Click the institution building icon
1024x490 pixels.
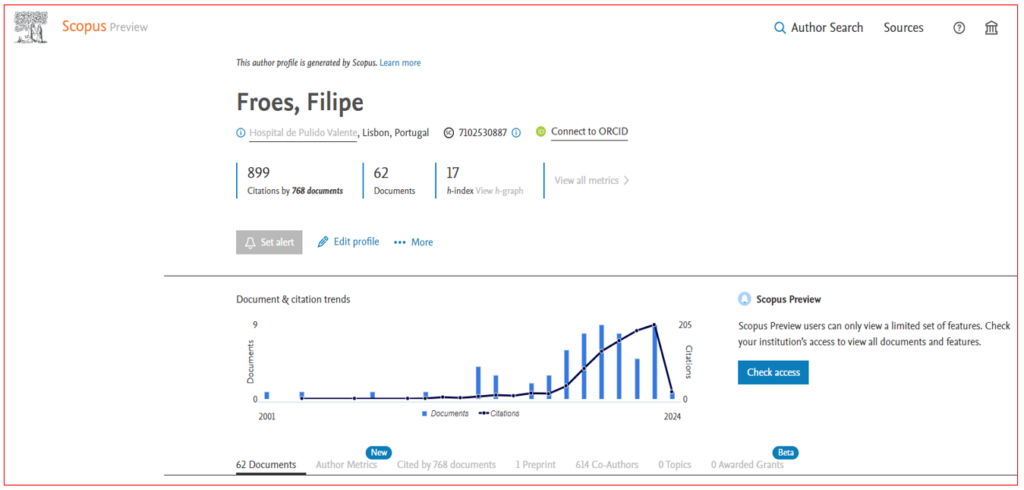991,28
